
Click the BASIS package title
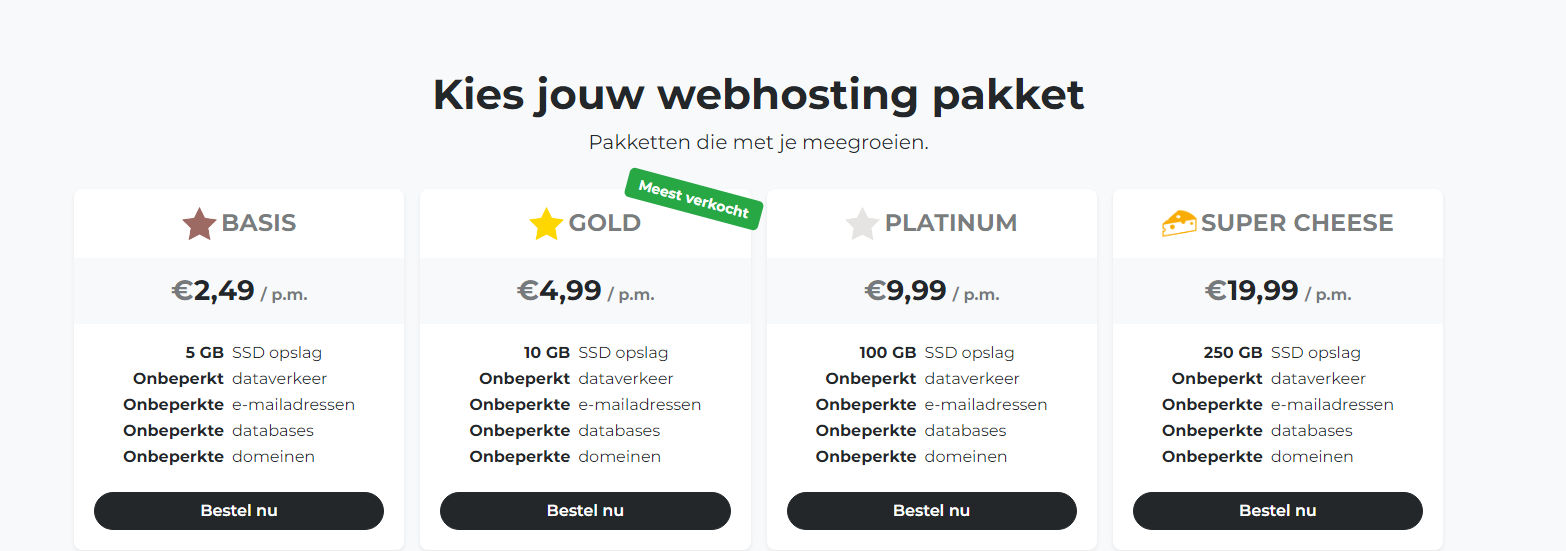click(x=259, y=223)
